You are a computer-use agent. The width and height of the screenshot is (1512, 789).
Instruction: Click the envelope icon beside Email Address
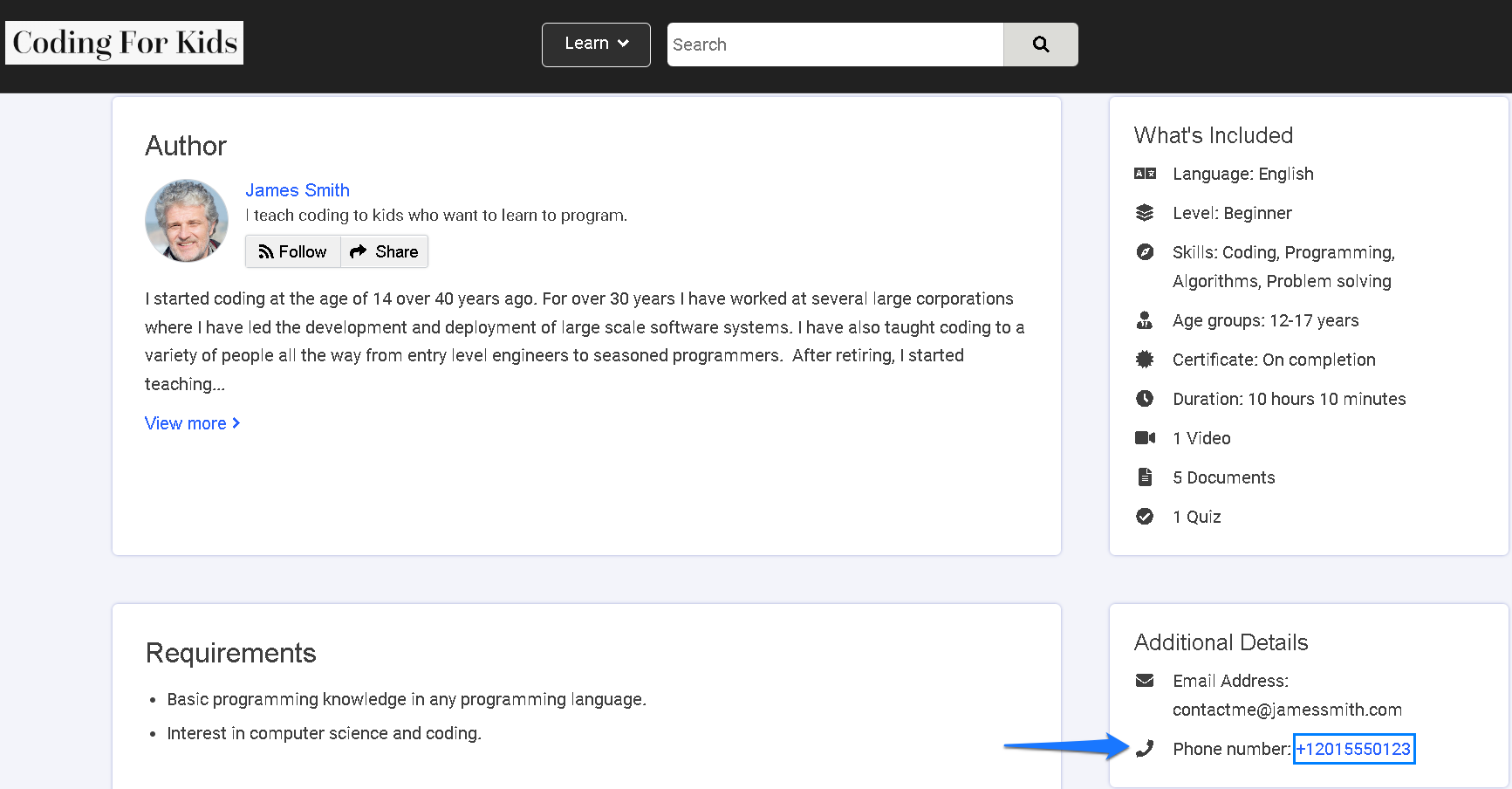[x=1145, y=681]
